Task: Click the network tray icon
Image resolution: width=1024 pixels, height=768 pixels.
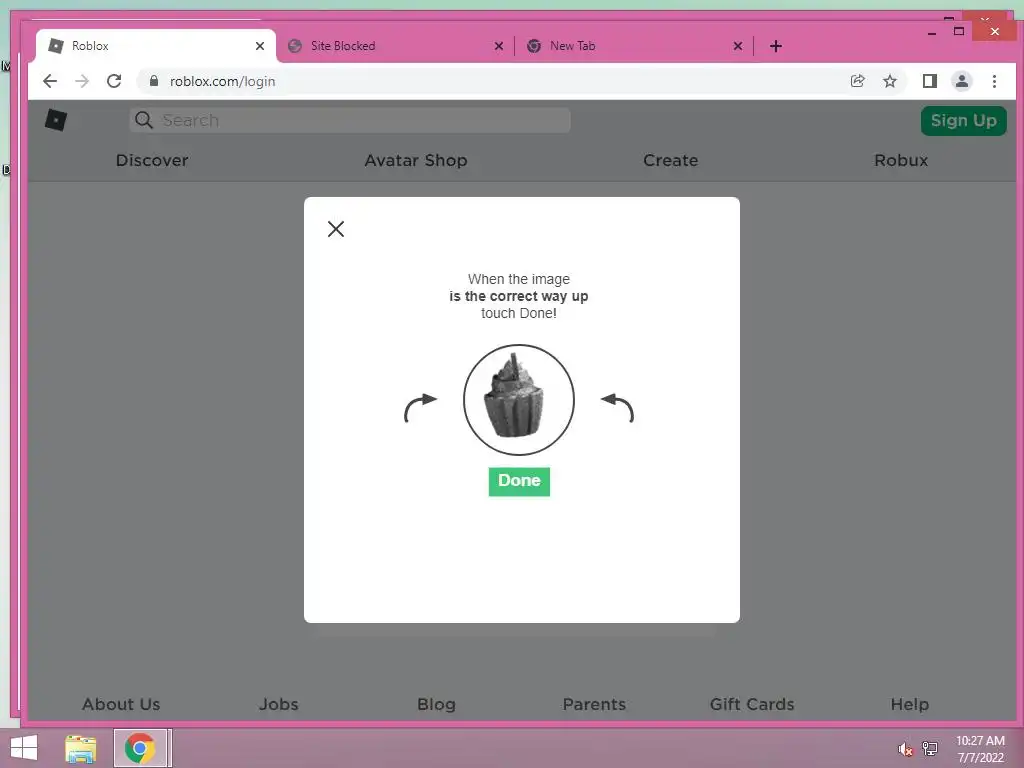Action: pyautogui.click(x=930, y=749)
